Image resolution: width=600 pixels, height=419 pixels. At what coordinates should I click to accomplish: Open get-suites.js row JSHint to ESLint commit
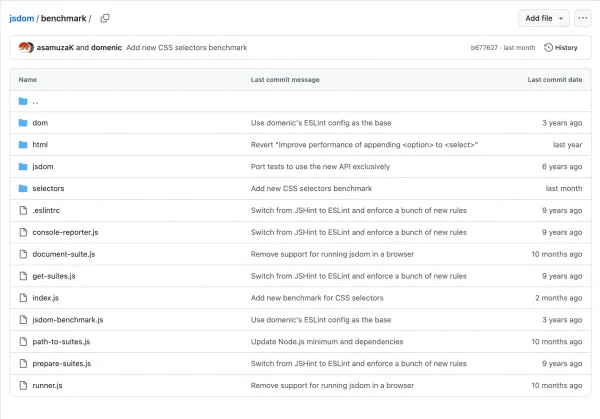point(359,276)
